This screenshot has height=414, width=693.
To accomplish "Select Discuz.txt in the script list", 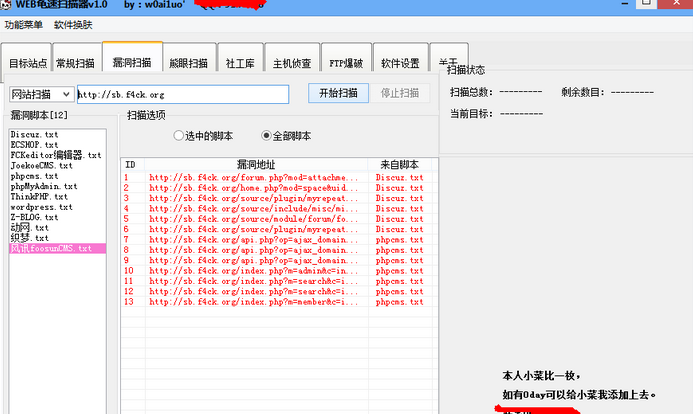I will tap(34, 134).
